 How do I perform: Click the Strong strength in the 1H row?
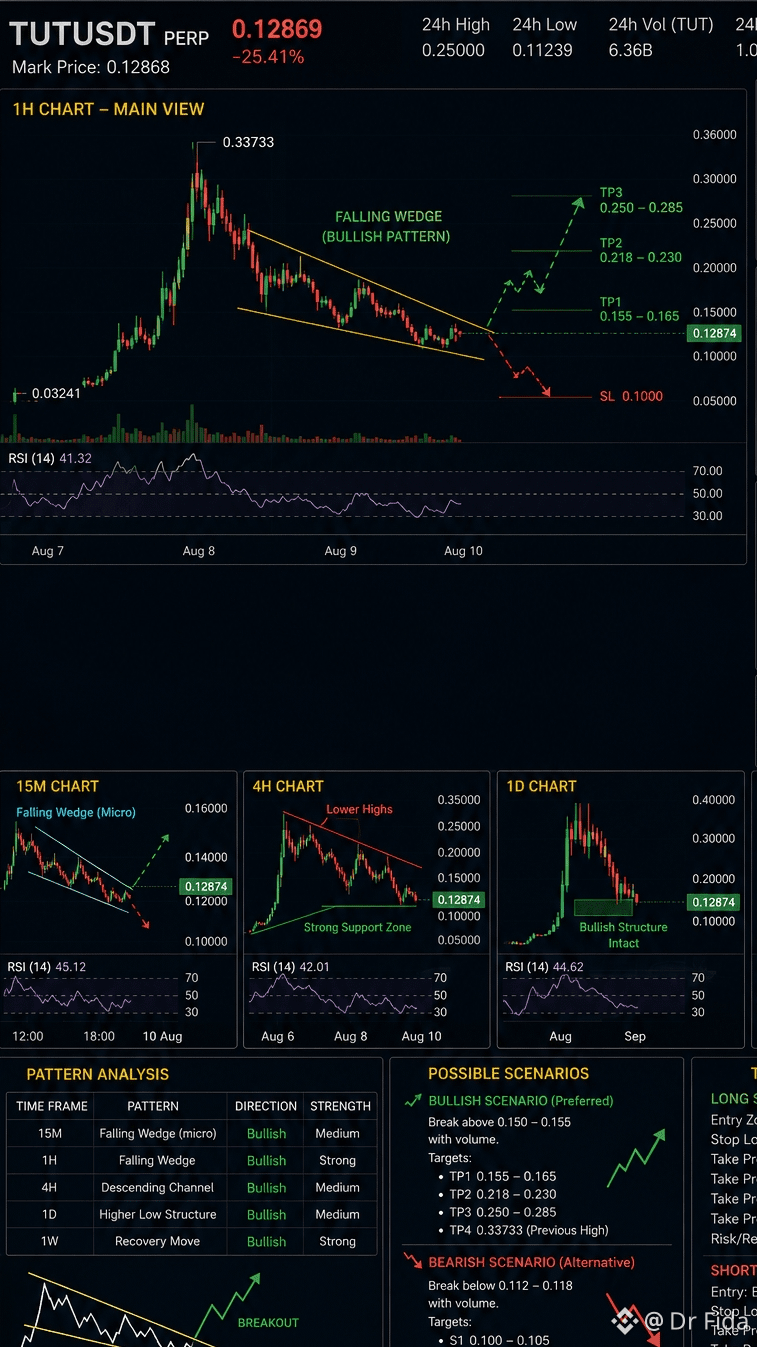(338, 1160)
